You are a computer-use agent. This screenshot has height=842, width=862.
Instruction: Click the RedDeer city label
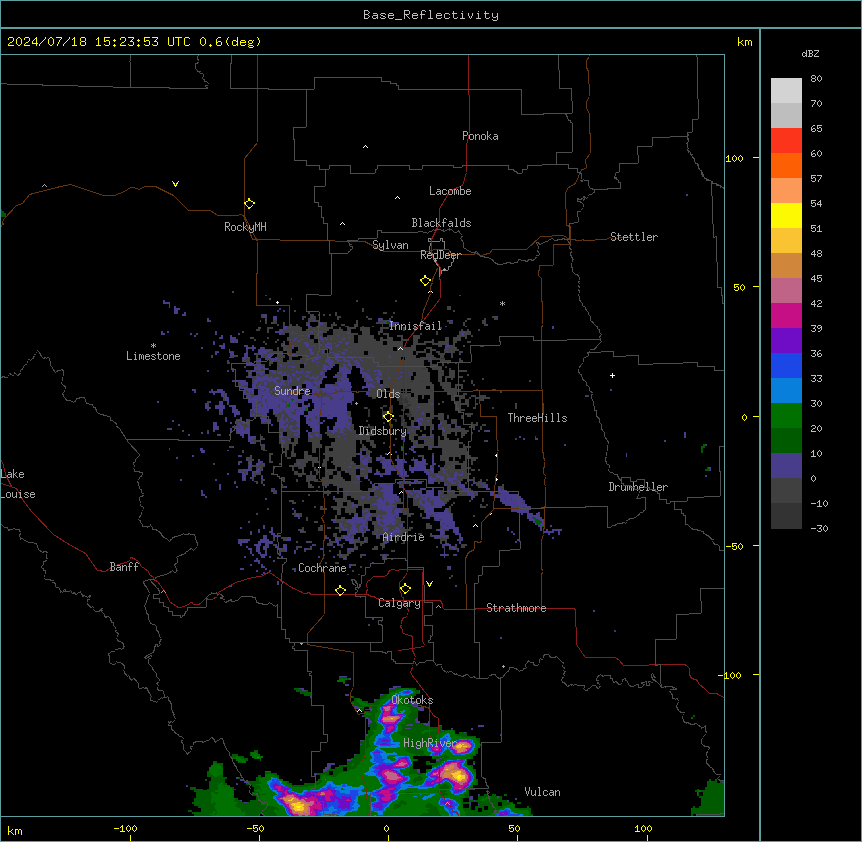point(440,255)
